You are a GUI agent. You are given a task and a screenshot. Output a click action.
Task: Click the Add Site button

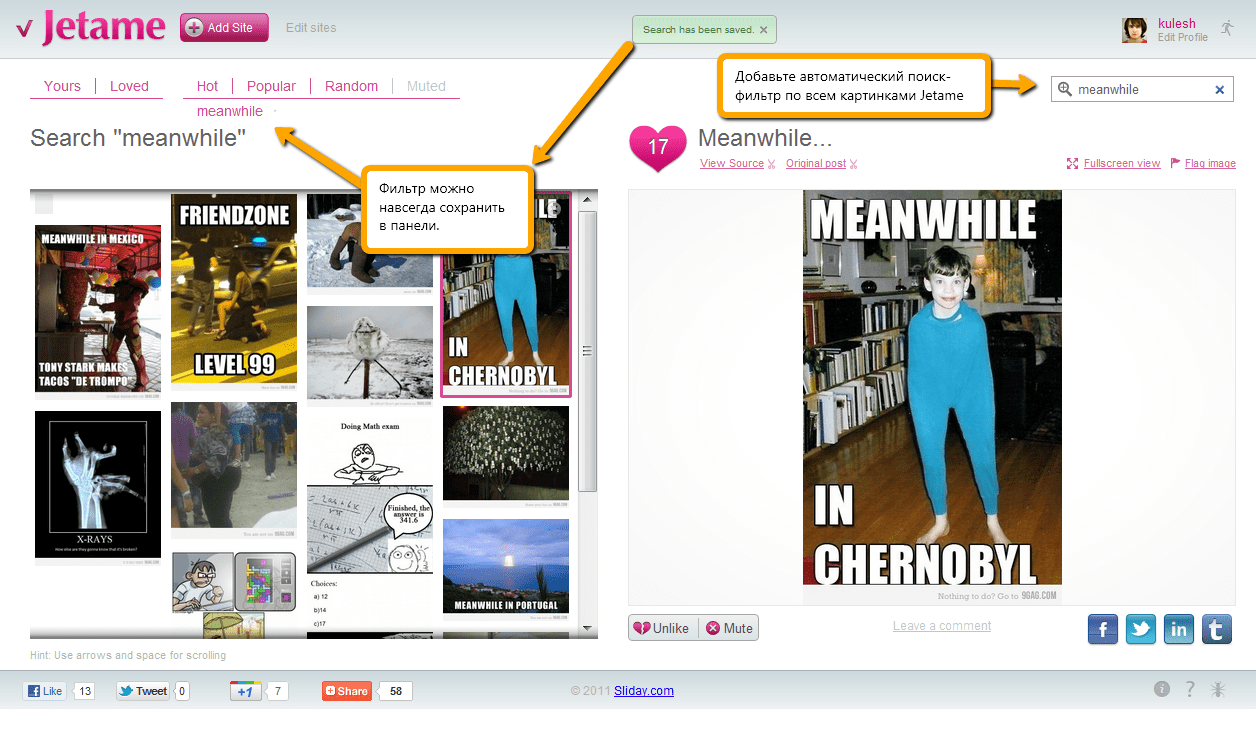pyautogui.click(x=224, y=28)
